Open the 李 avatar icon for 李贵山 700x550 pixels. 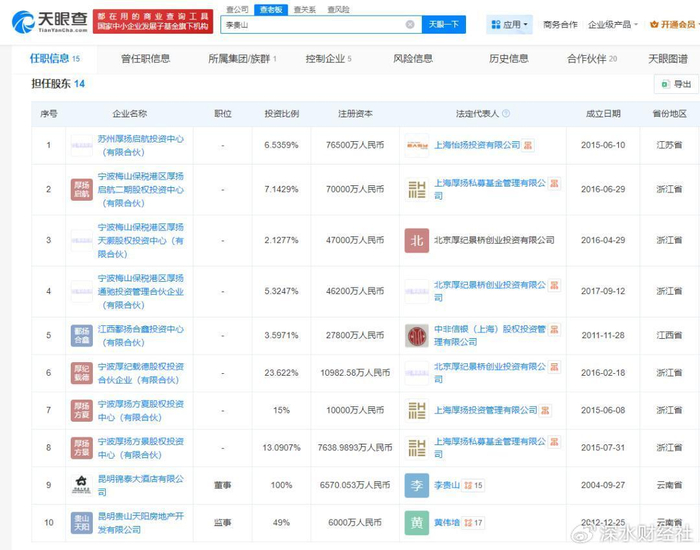417,485
